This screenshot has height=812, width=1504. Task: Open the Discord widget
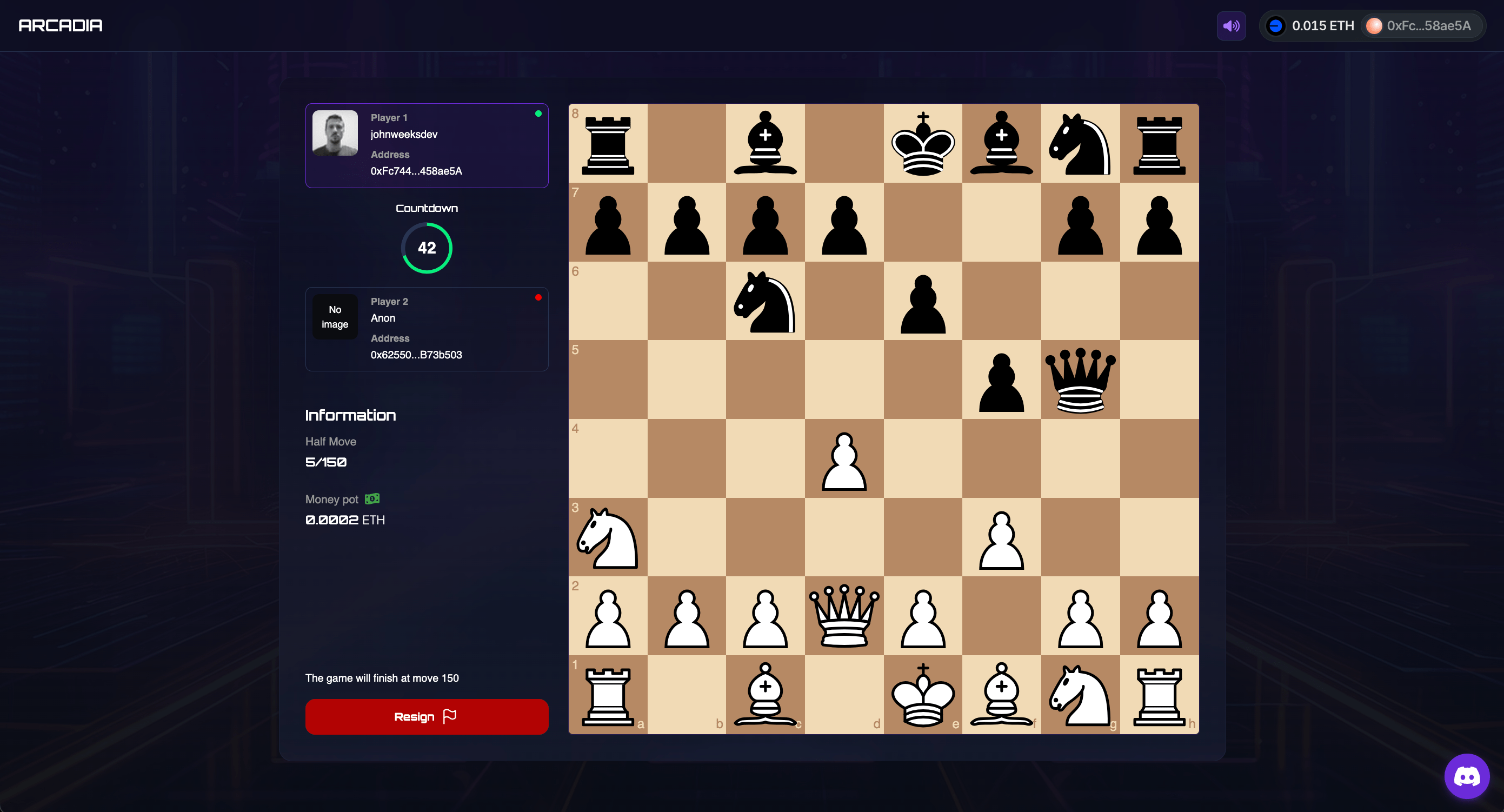[1467, 775]
